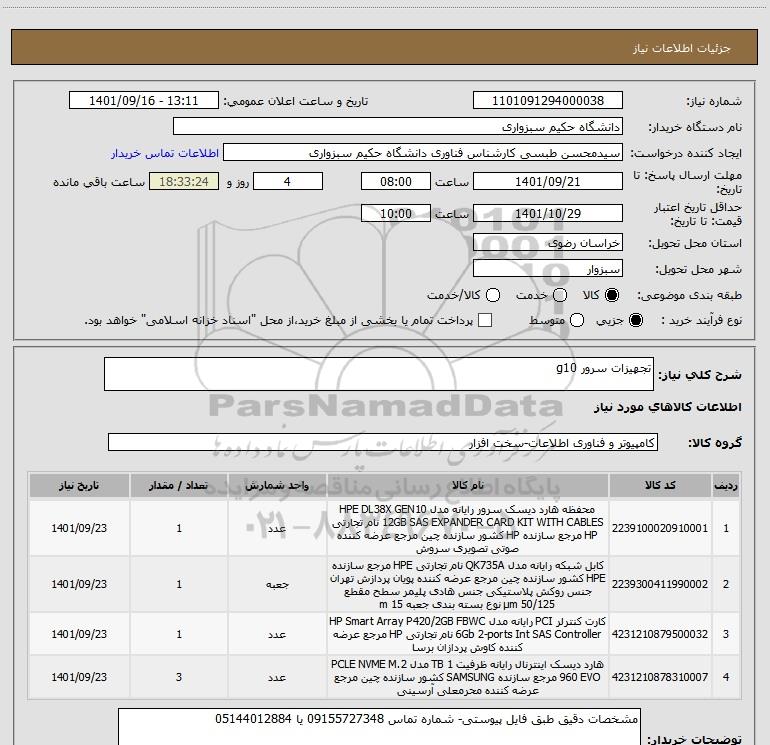Viewport: 770px width, 745px height.
Task: Click the تعداد / مقدار column header
Action: click(179, 486)
